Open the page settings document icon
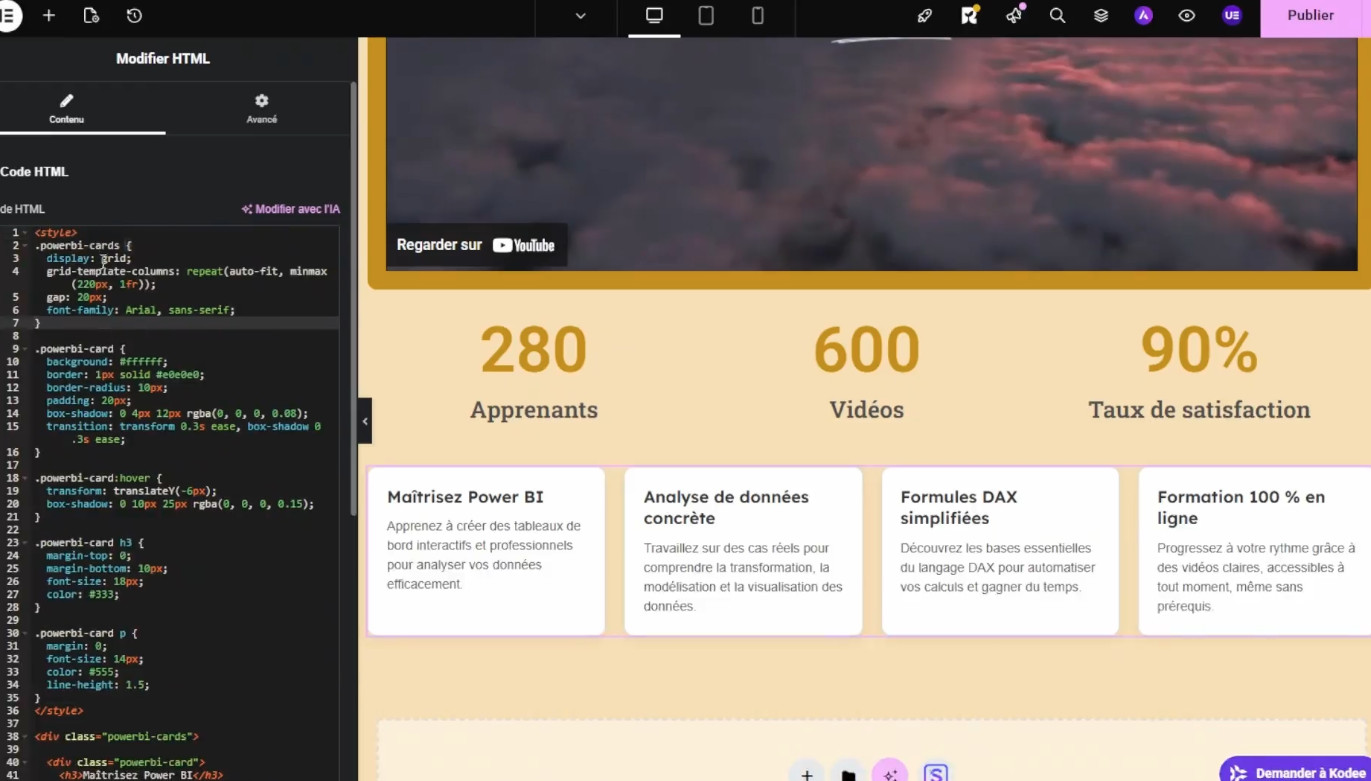This screenshot has width=1371, height=781. [x=91, y=16]
